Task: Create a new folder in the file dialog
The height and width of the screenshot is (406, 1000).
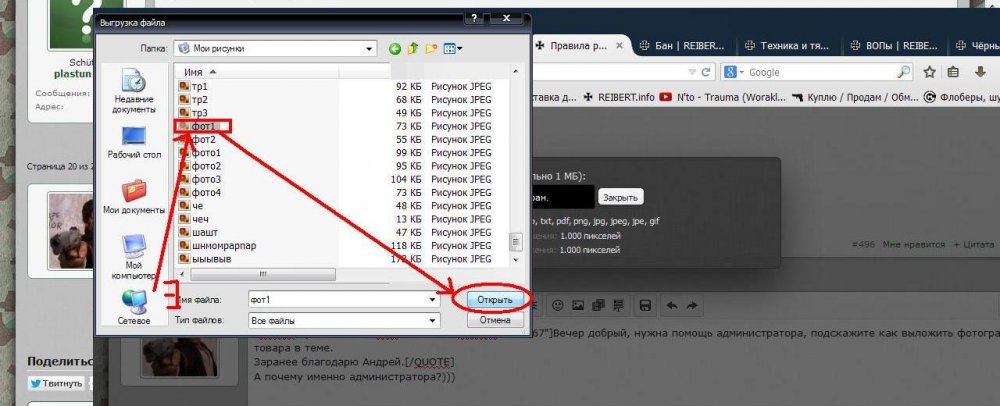Action: tap(432, 48)
